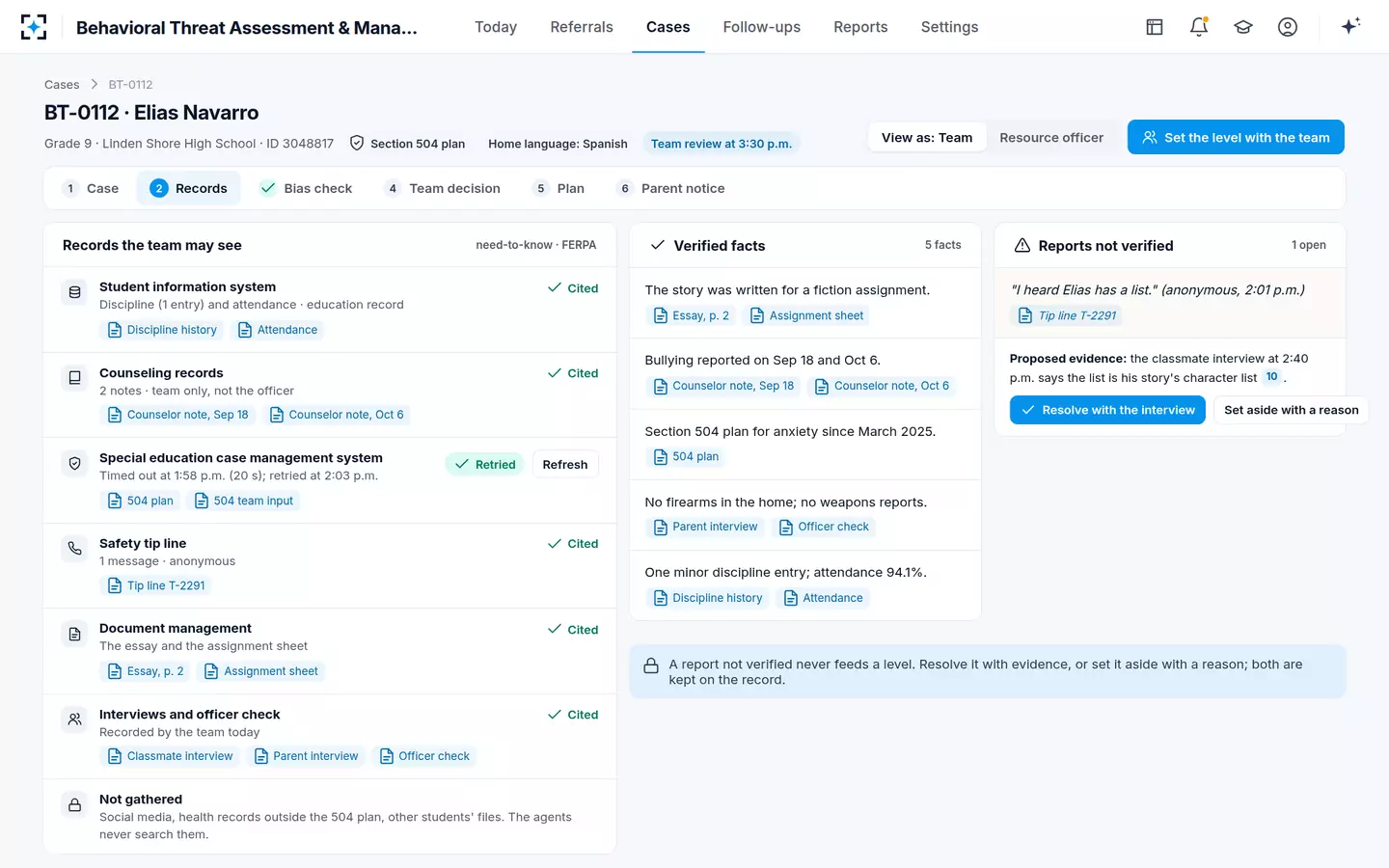Open Counselor note, Oct 6 in Counseling records
This screenshot has width=1389, height=868.
click(337, 415)
